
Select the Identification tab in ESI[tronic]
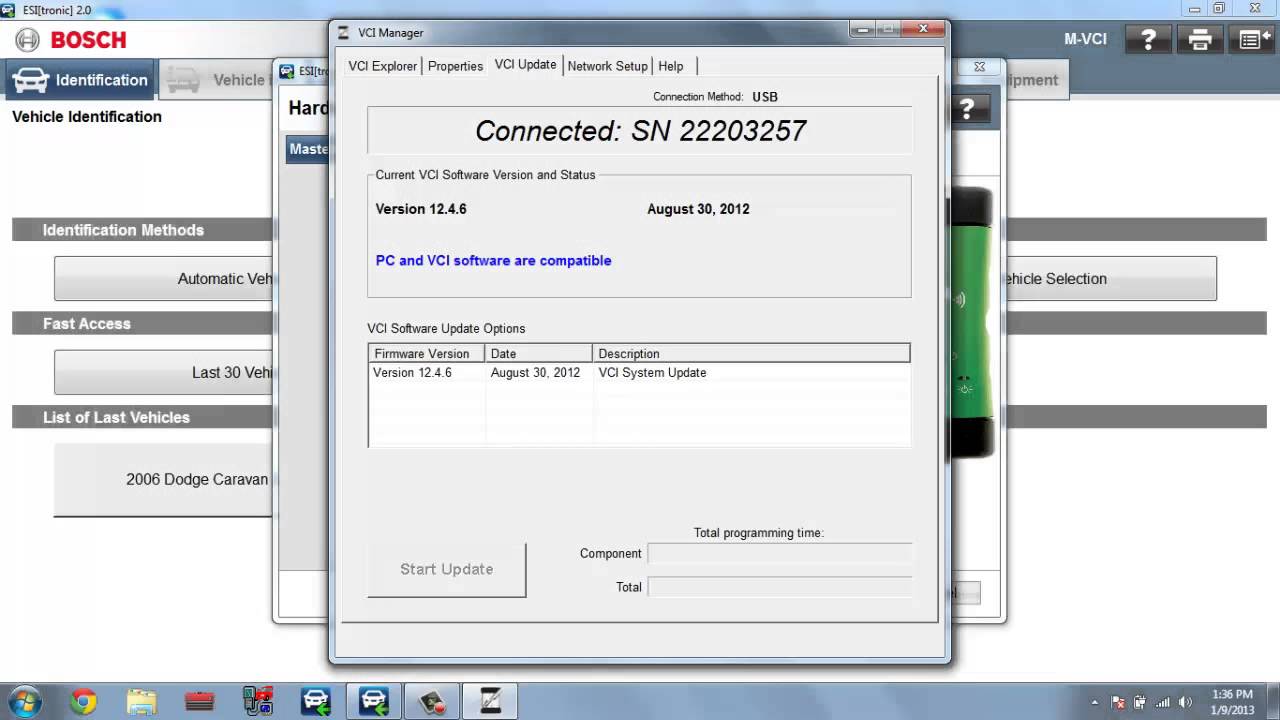[81, 80]
